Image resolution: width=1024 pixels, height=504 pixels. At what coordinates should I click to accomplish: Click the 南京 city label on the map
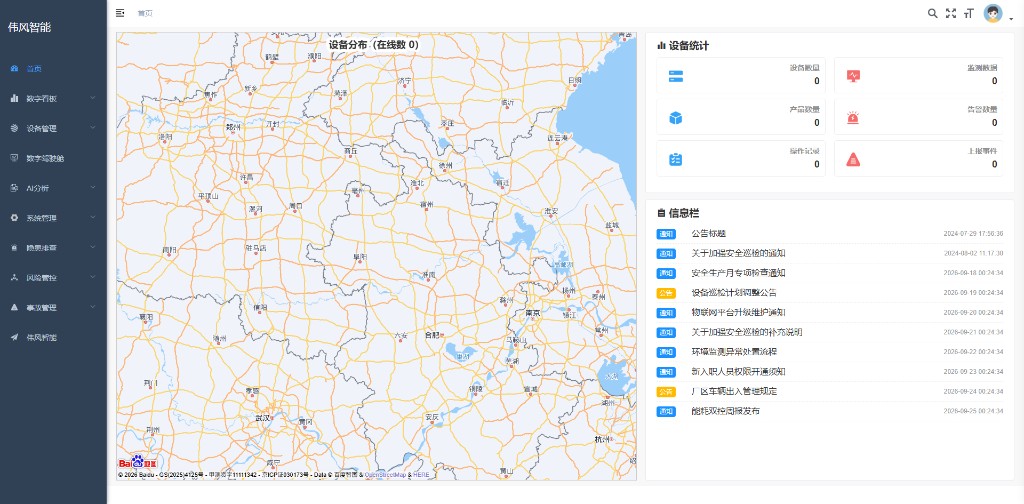pyautogui.click(x=533, y=313)
